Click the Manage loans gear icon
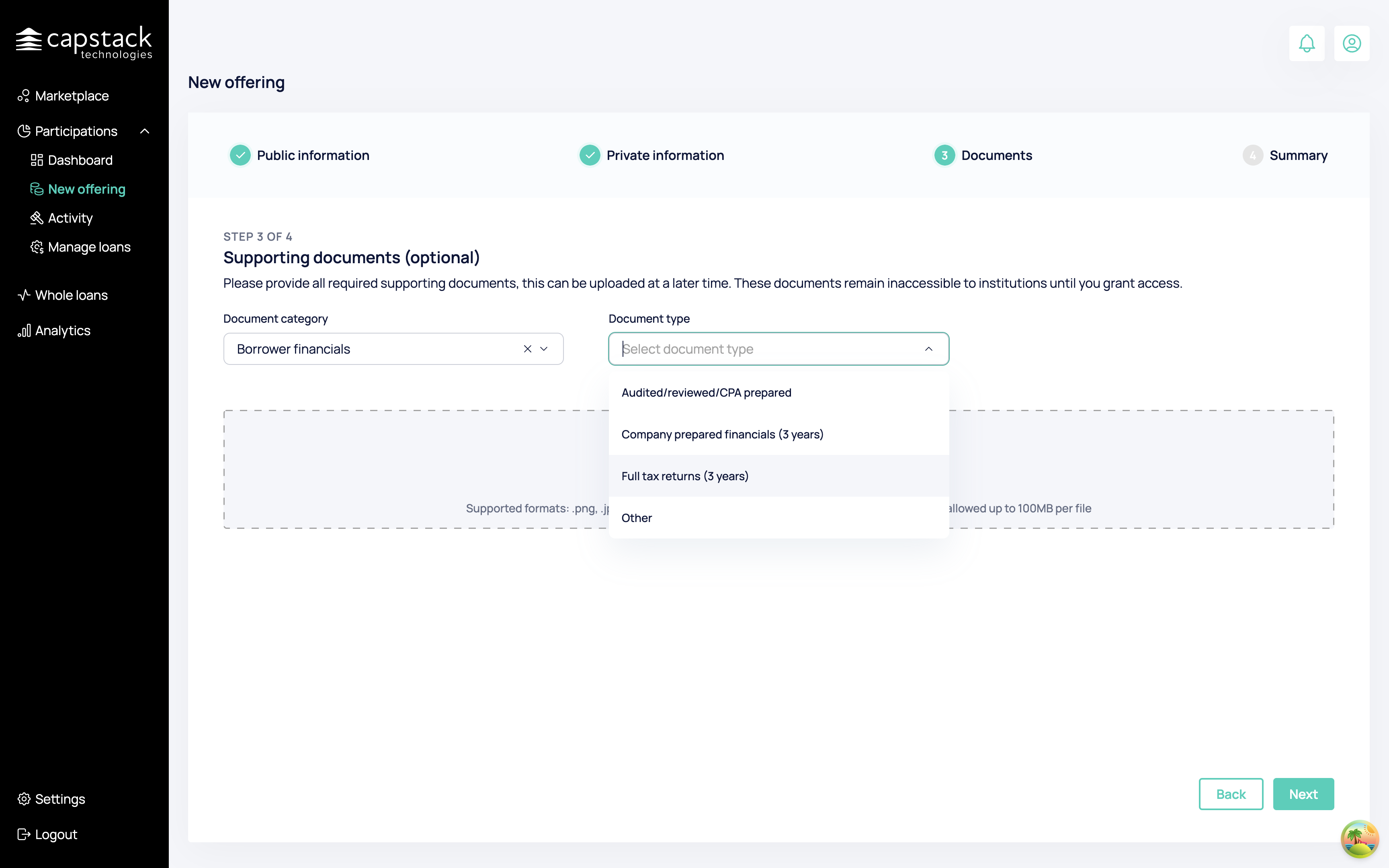Image resolution: width=1389 pixels, height=868 pixels. [37, 247]
